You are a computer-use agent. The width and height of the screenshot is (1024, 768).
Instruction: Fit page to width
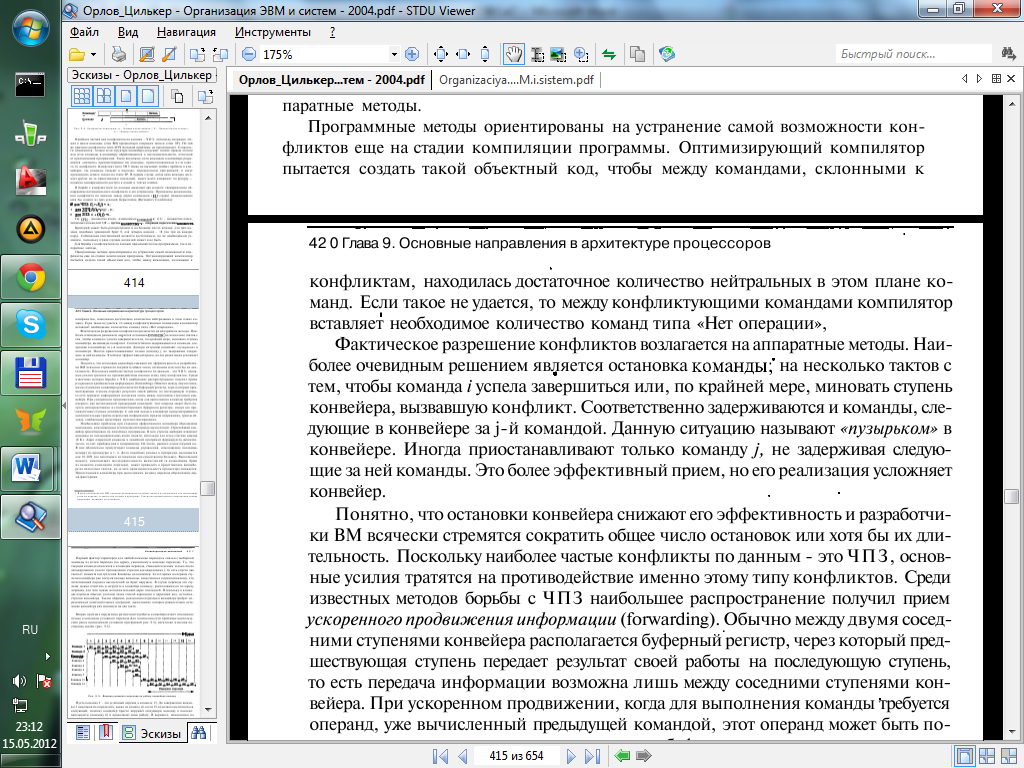(x=463, y=54)
